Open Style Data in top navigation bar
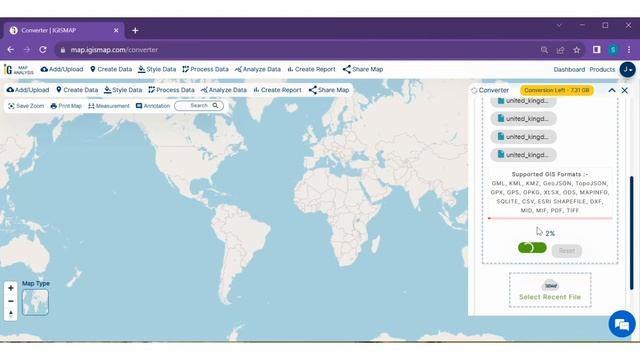Image resolution: width=640 pixels, height=360 pixels. click(x=157, y=69)
